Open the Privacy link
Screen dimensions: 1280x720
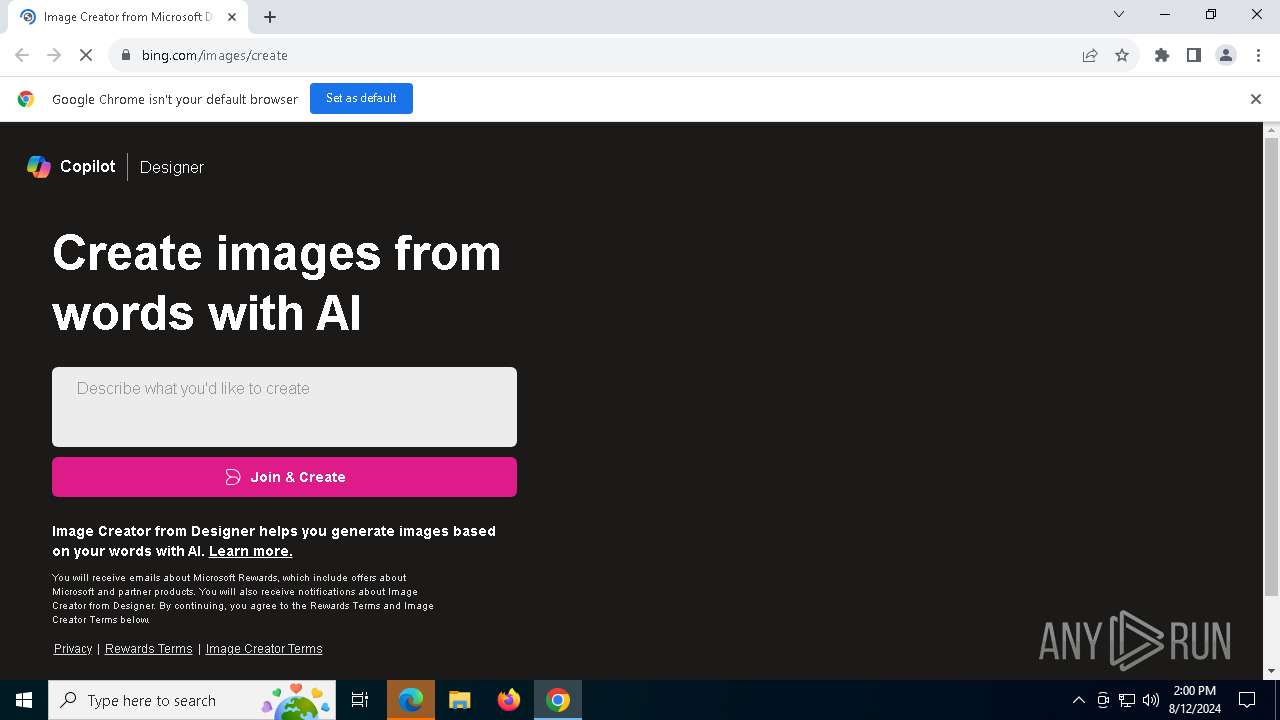tap(73, 649)
